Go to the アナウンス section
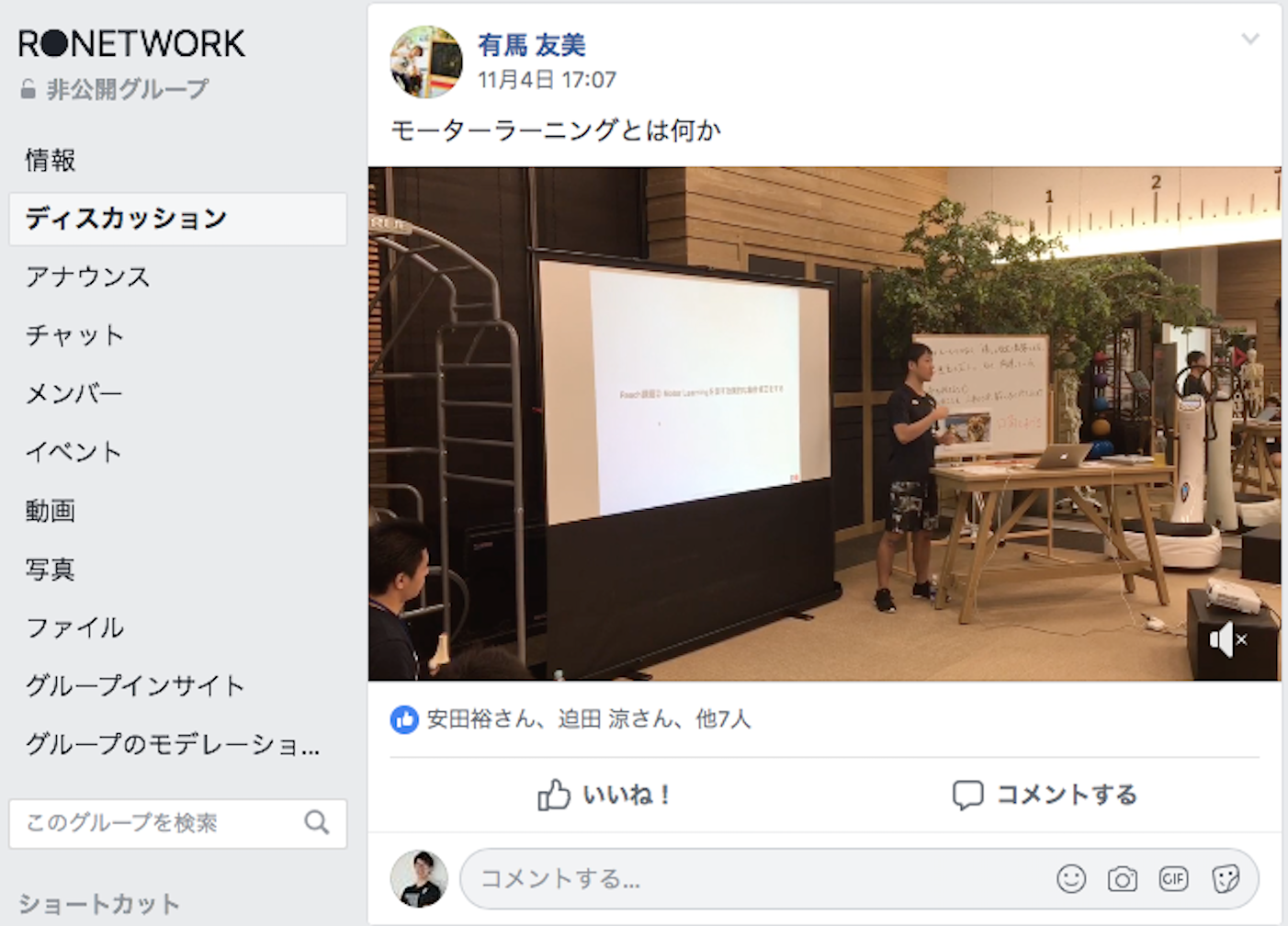1288x926 pixels. 87,277
